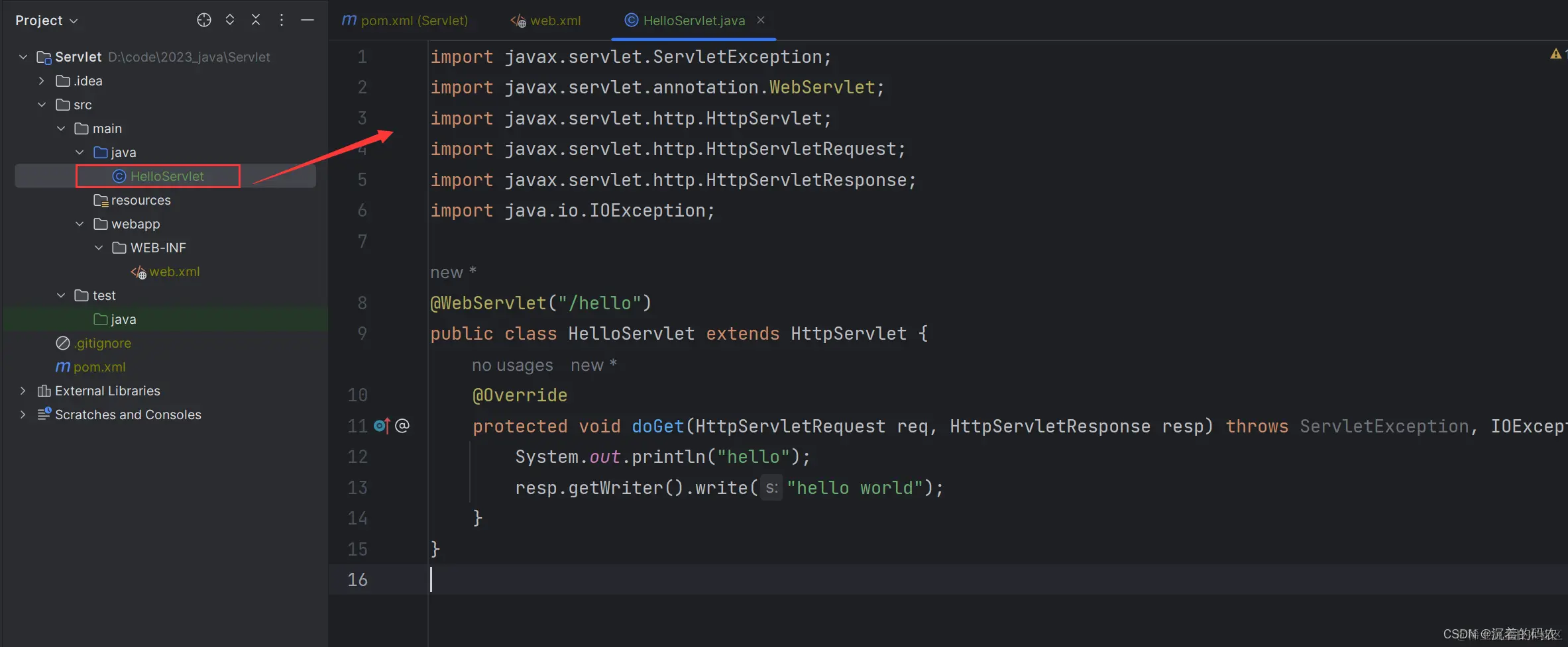Screen dimensions: 1568x647
Task: Click the .gitignore ignored-file icon
Action: (63, 343)
